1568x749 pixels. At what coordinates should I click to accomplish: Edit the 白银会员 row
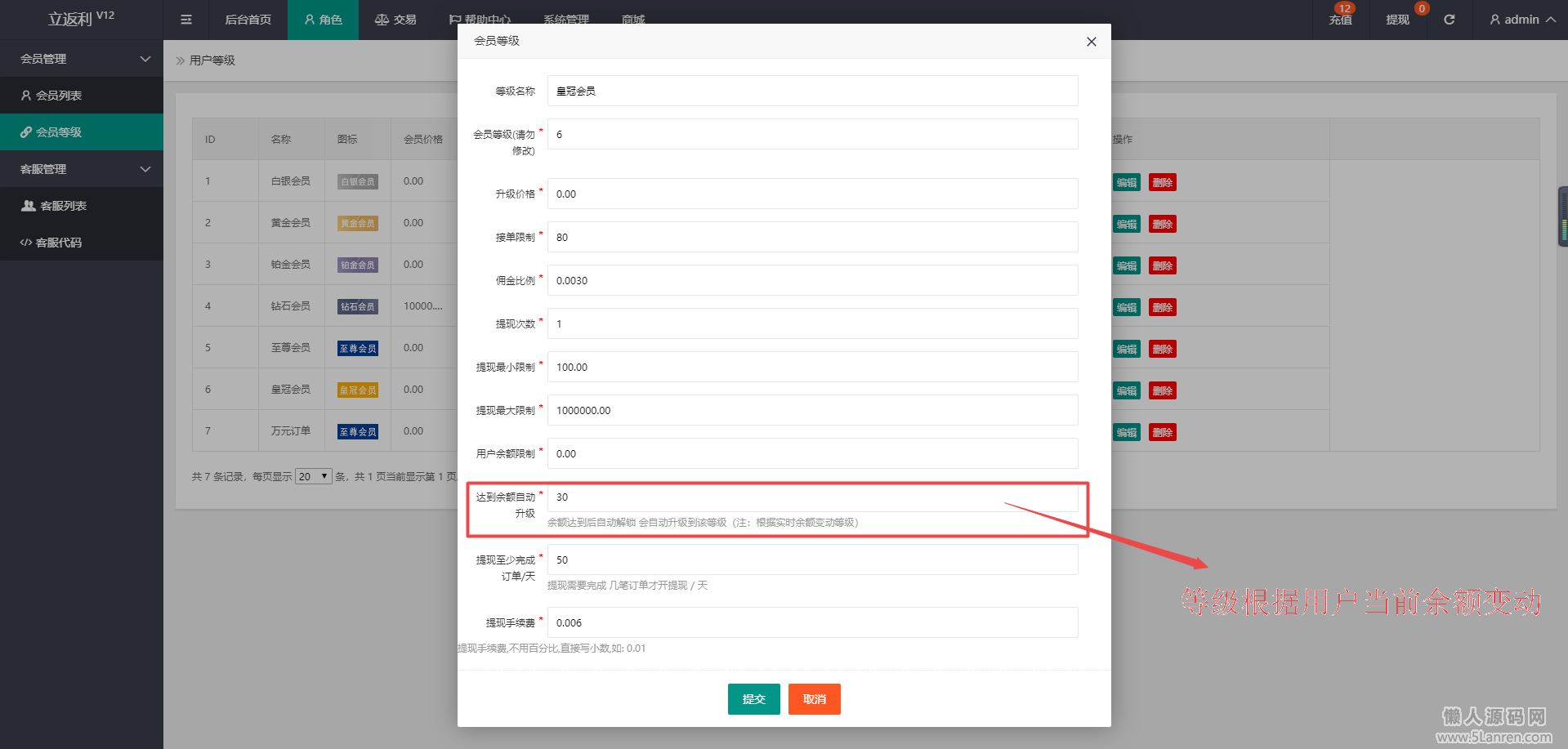click(1127, 182)
